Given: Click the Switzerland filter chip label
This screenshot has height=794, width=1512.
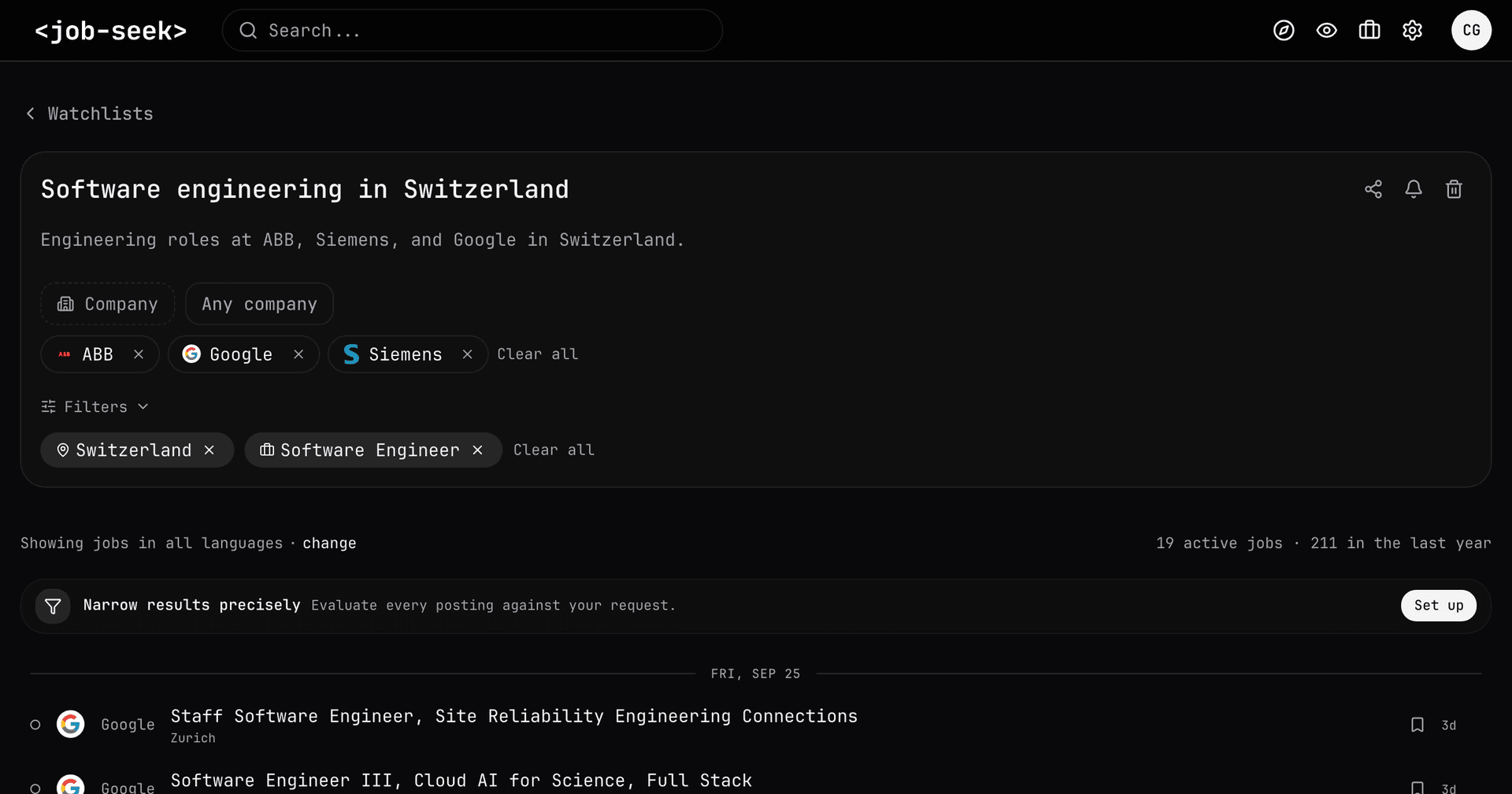Looking at the screenshot, I should pos(134,450).
